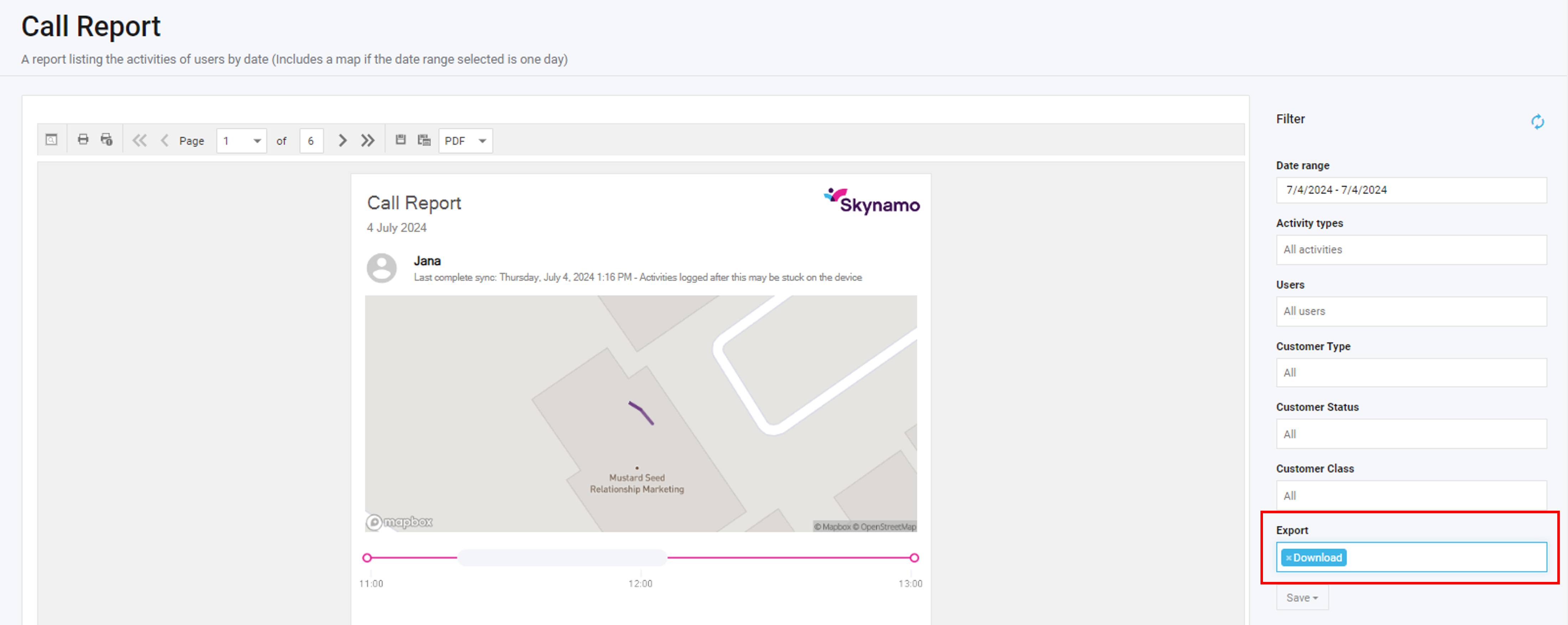Go to the previous report page
This screenshot has height=625, width=1568.
click(164, 141)
